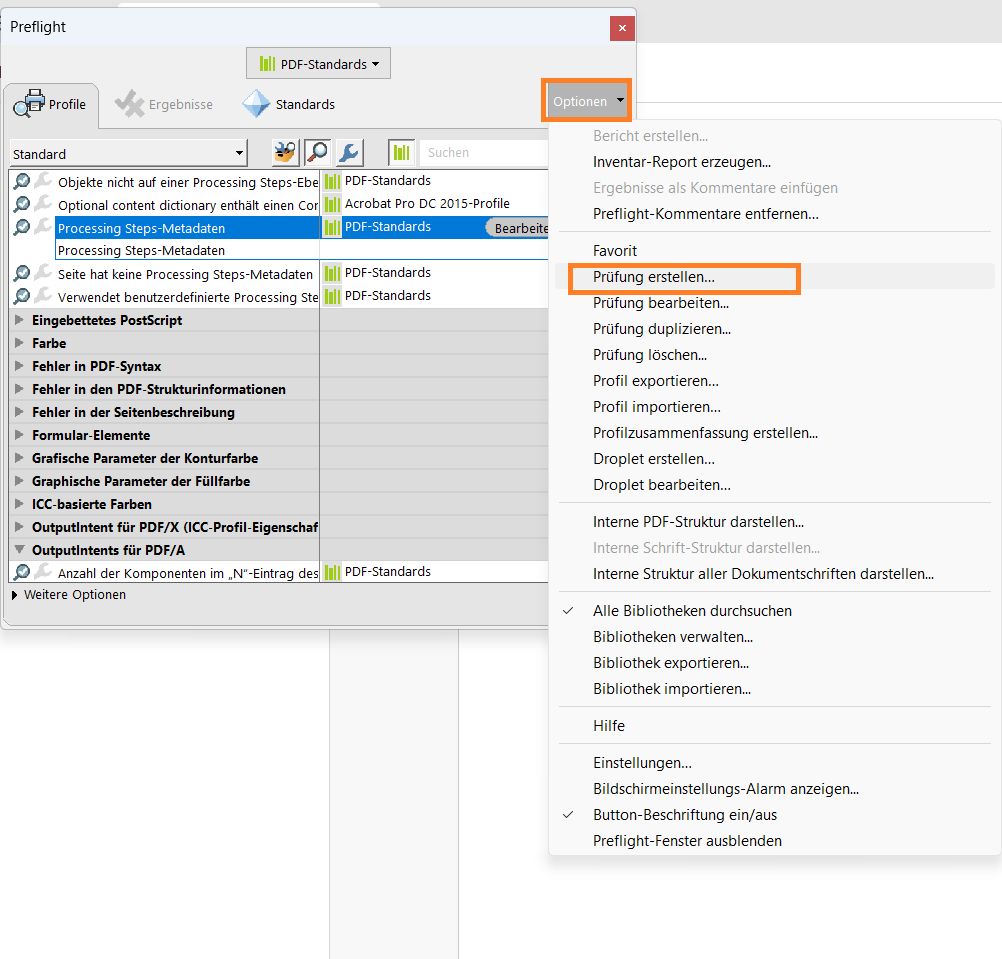Click the 'Hilfe' menu entry
Viewport: 1002px width, 959px height.
tap(608, 726)
